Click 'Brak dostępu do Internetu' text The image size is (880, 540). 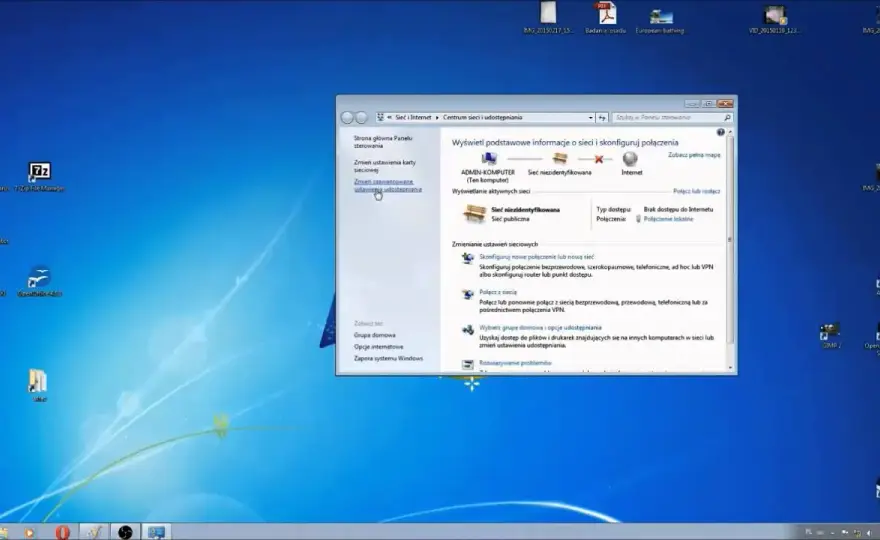(678, 209)
